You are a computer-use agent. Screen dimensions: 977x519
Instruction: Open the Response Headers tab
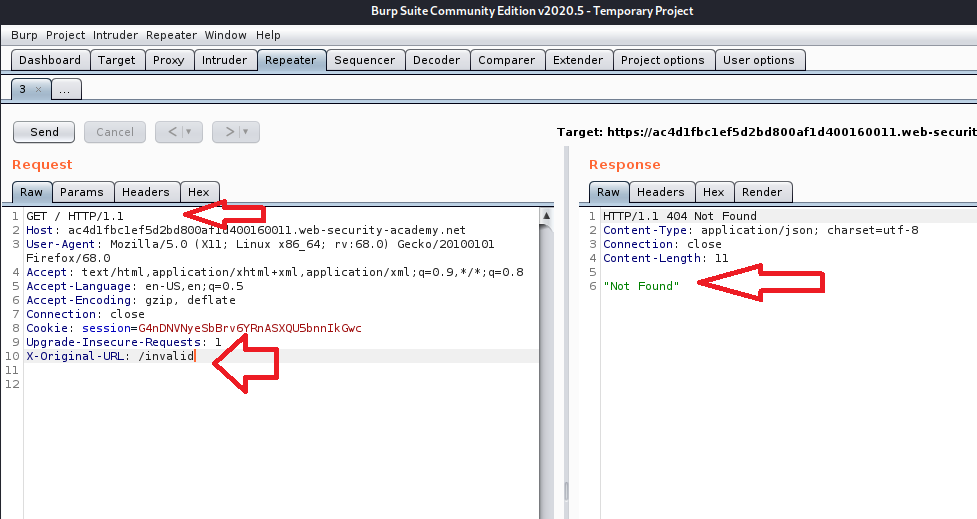click(x=660, y=192)
